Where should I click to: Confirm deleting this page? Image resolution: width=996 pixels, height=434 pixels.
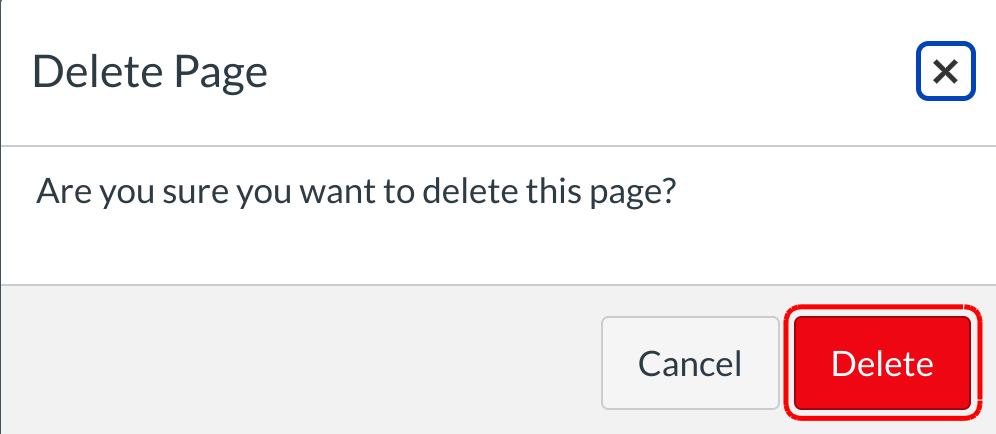point(882,364)
